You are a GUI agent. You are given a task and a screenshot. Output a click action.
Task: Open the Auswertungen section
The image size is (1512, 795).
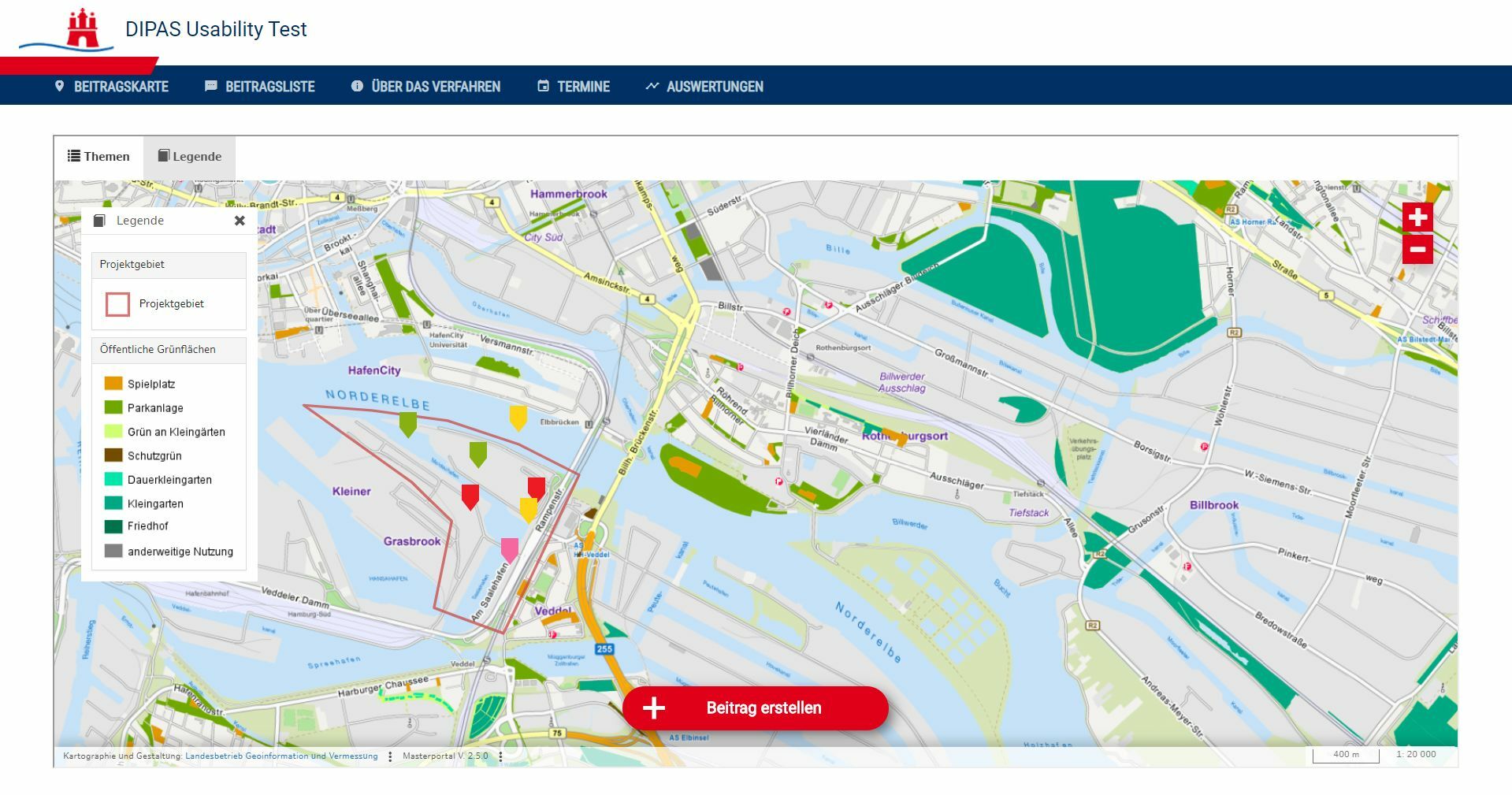[x=704, y=87]
